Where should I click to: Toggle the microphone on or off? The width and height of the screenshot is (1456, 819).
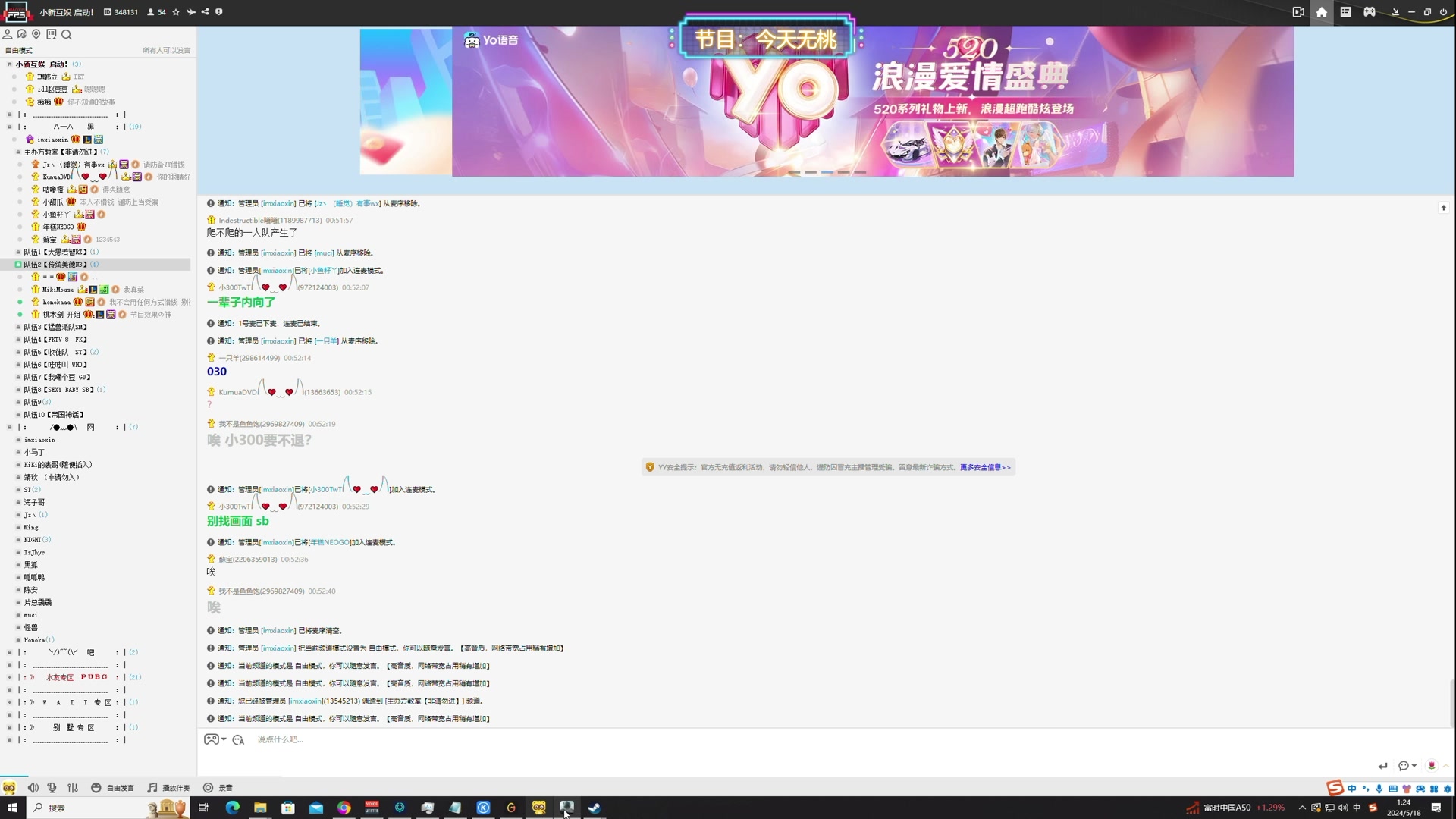point(52,787)
